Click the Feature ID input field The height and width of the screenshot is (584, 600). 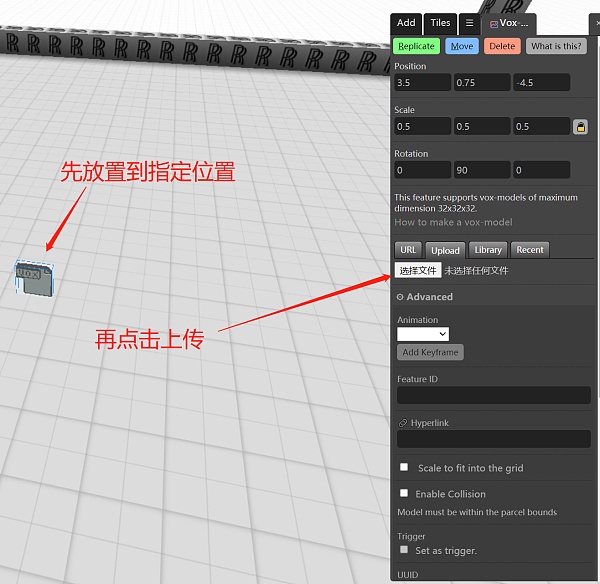[493, 395]
